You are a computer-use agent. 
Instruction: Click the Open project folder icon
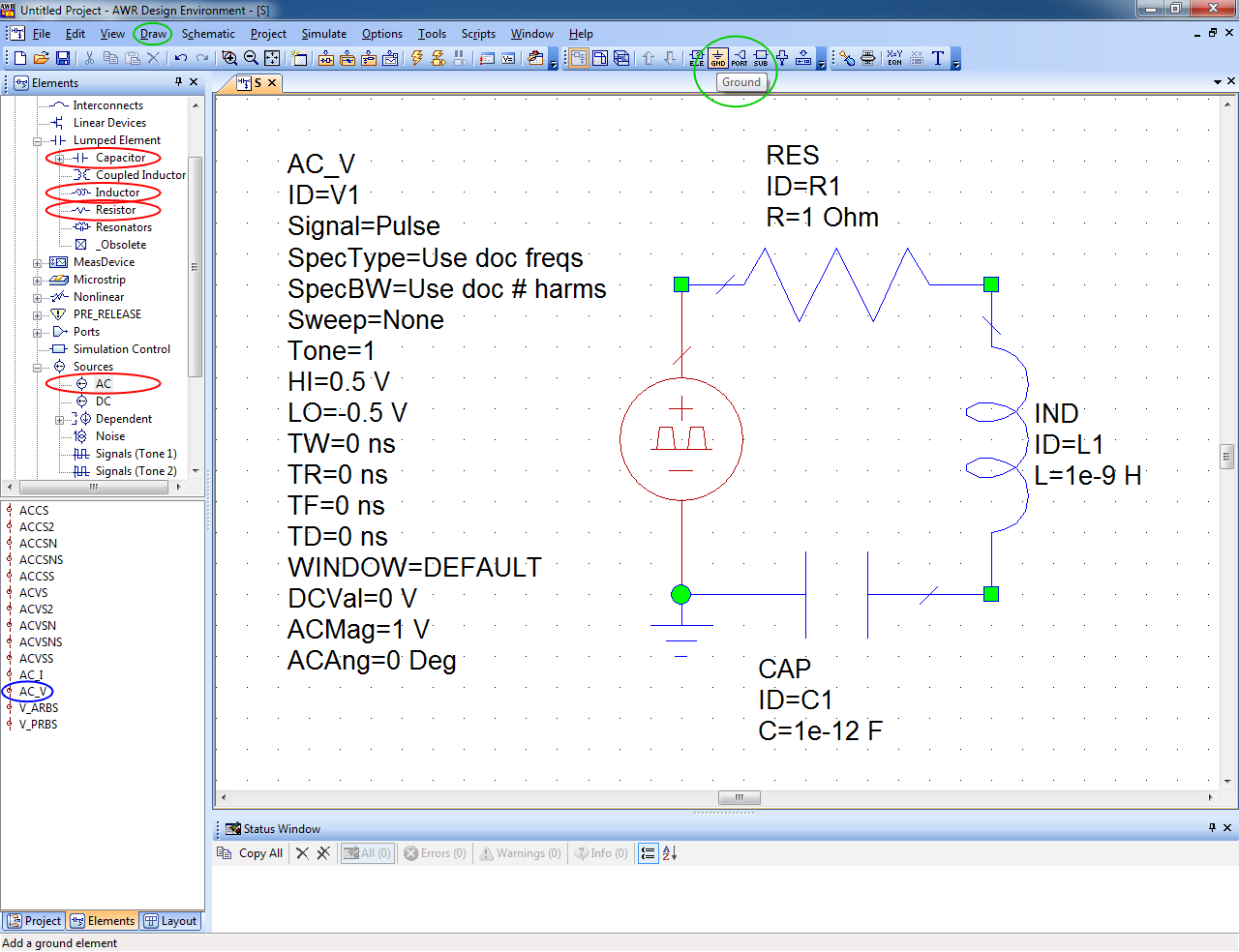point(42,58)
